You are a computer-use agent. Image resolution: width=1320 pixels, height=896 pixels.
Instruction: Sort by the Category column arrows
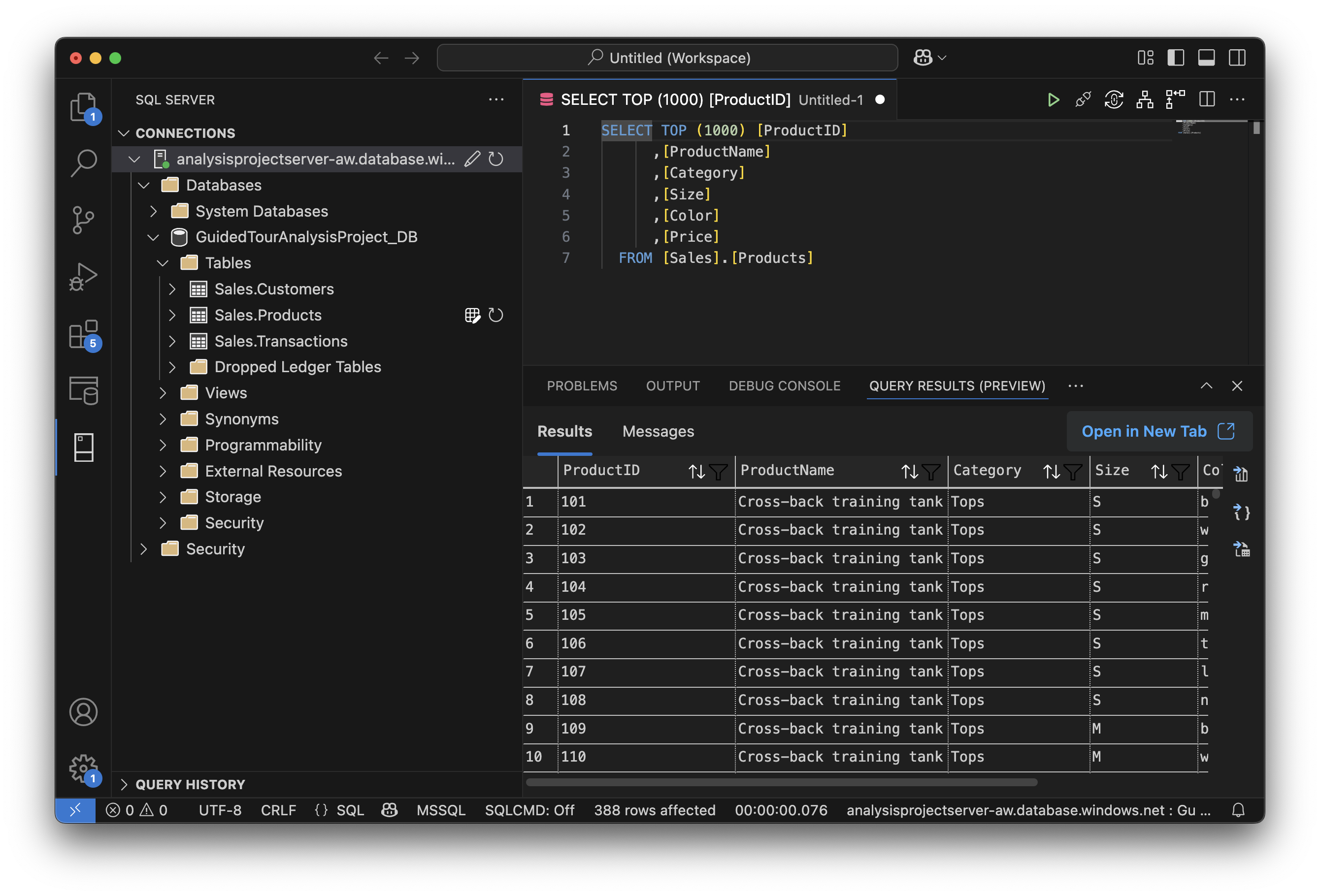[1051, 471]
